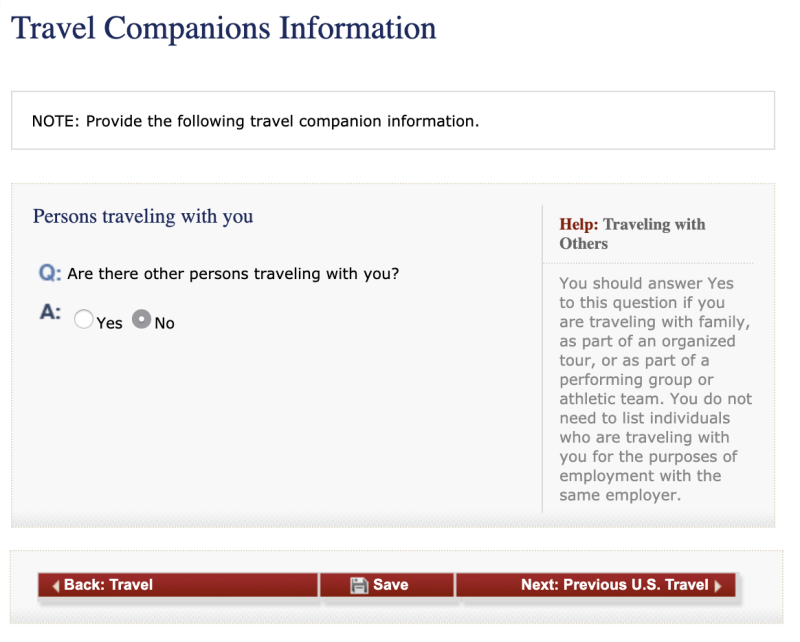Click the 'Persons traveling with you' heading
The height and width of the screenshot is (642, 800).
tap(143, 216)
